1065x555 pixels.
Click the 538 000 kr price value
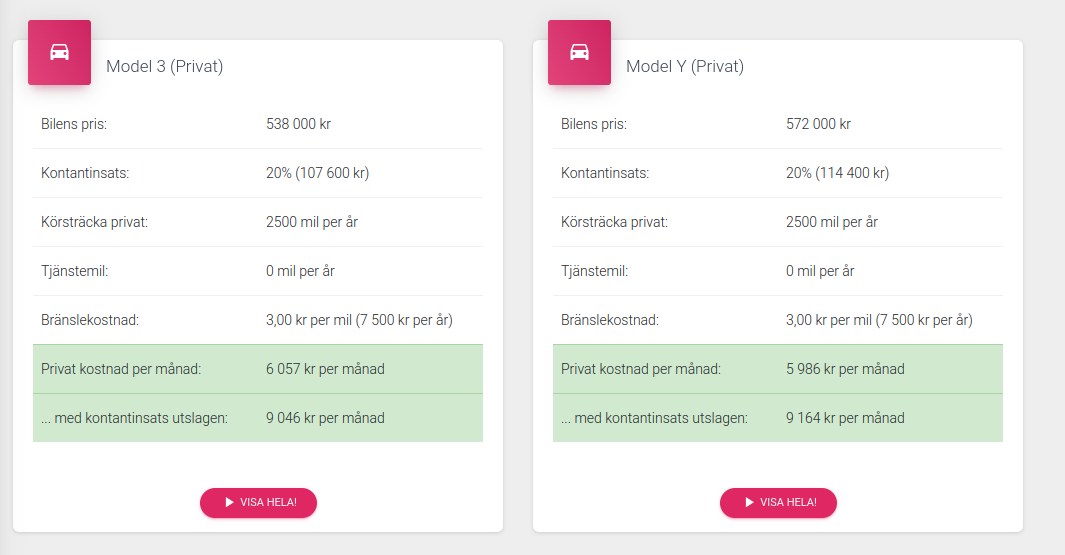click(x=298, y=125)
